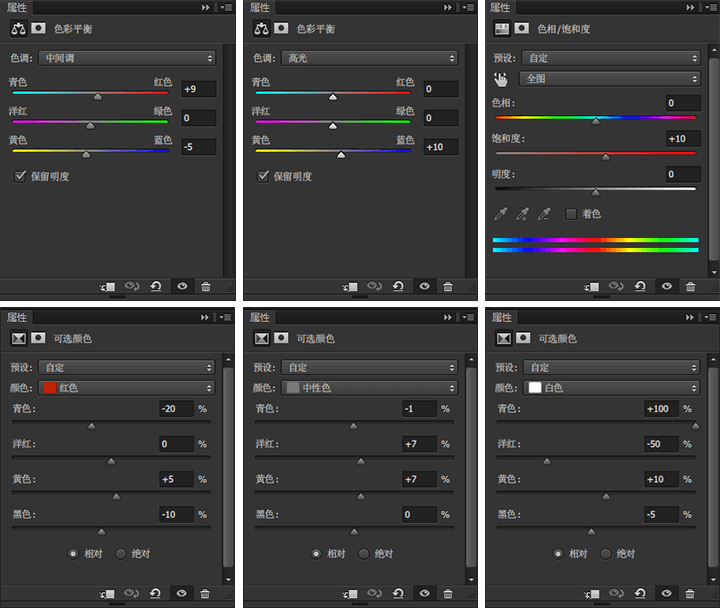
Task: View previous state in midtones Color Balance panel
Action: coord(132,287)
